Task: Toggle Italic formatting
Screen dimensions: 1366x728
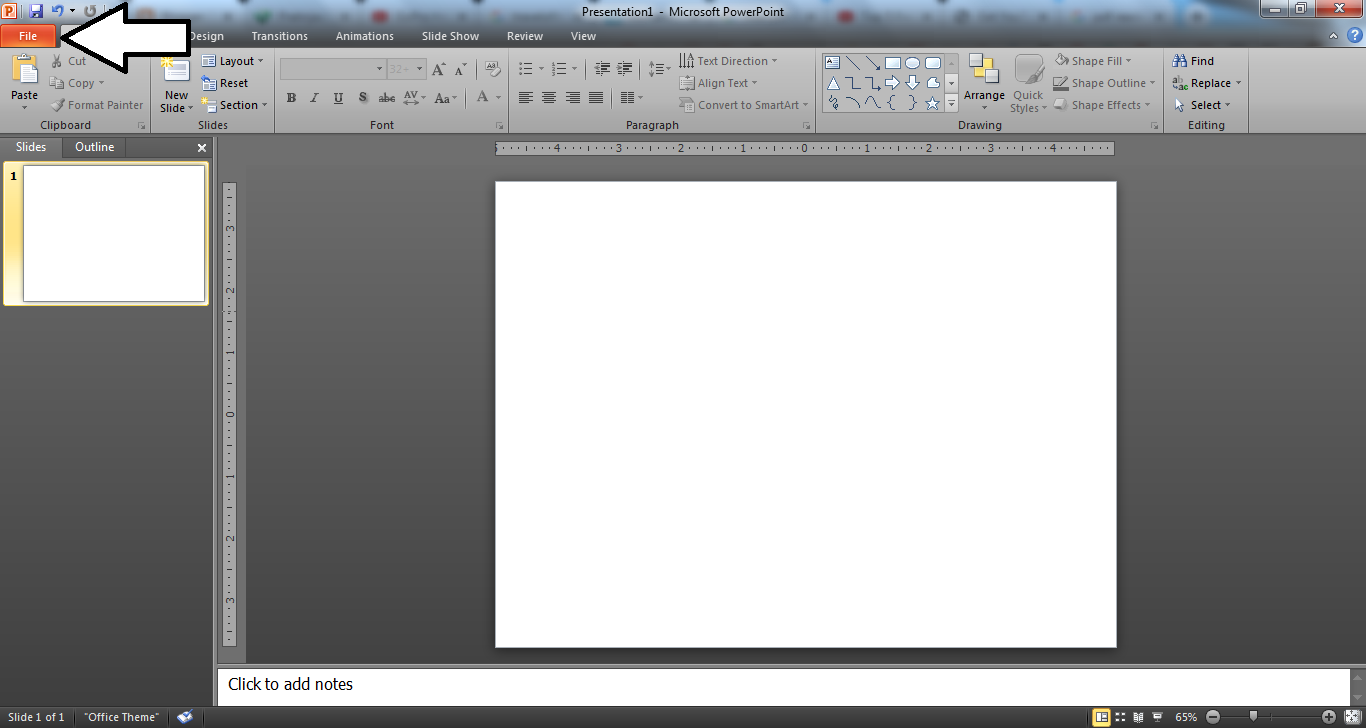Action: pos(314,98)
